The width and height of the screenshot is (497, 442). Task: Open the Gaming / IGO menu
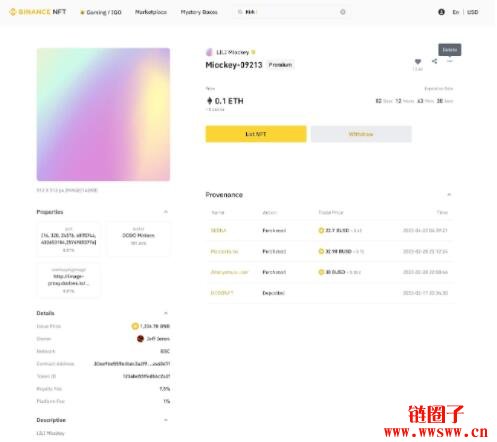(x=101, y=12)
